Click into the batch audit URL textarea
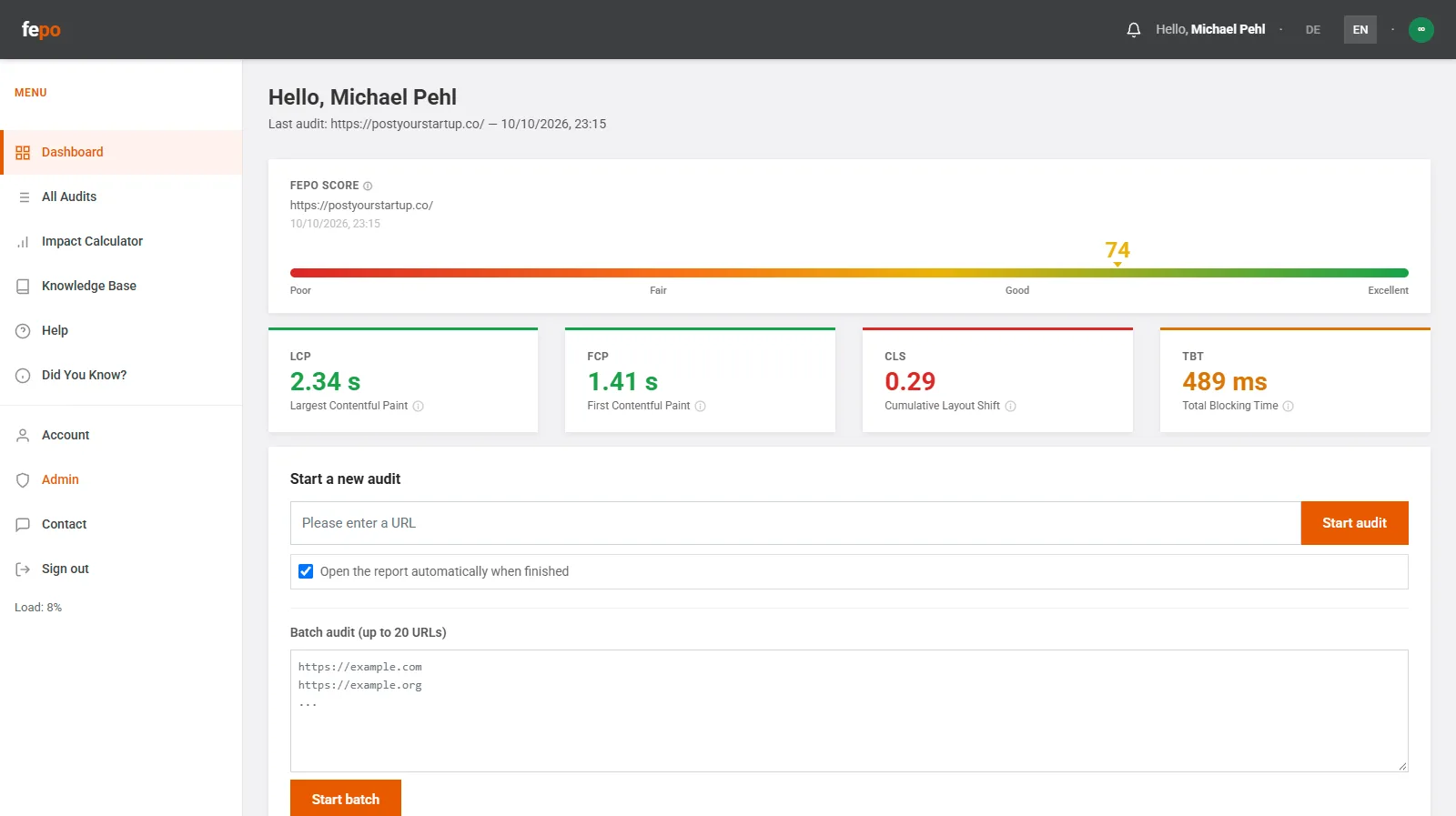 (849, 710)
